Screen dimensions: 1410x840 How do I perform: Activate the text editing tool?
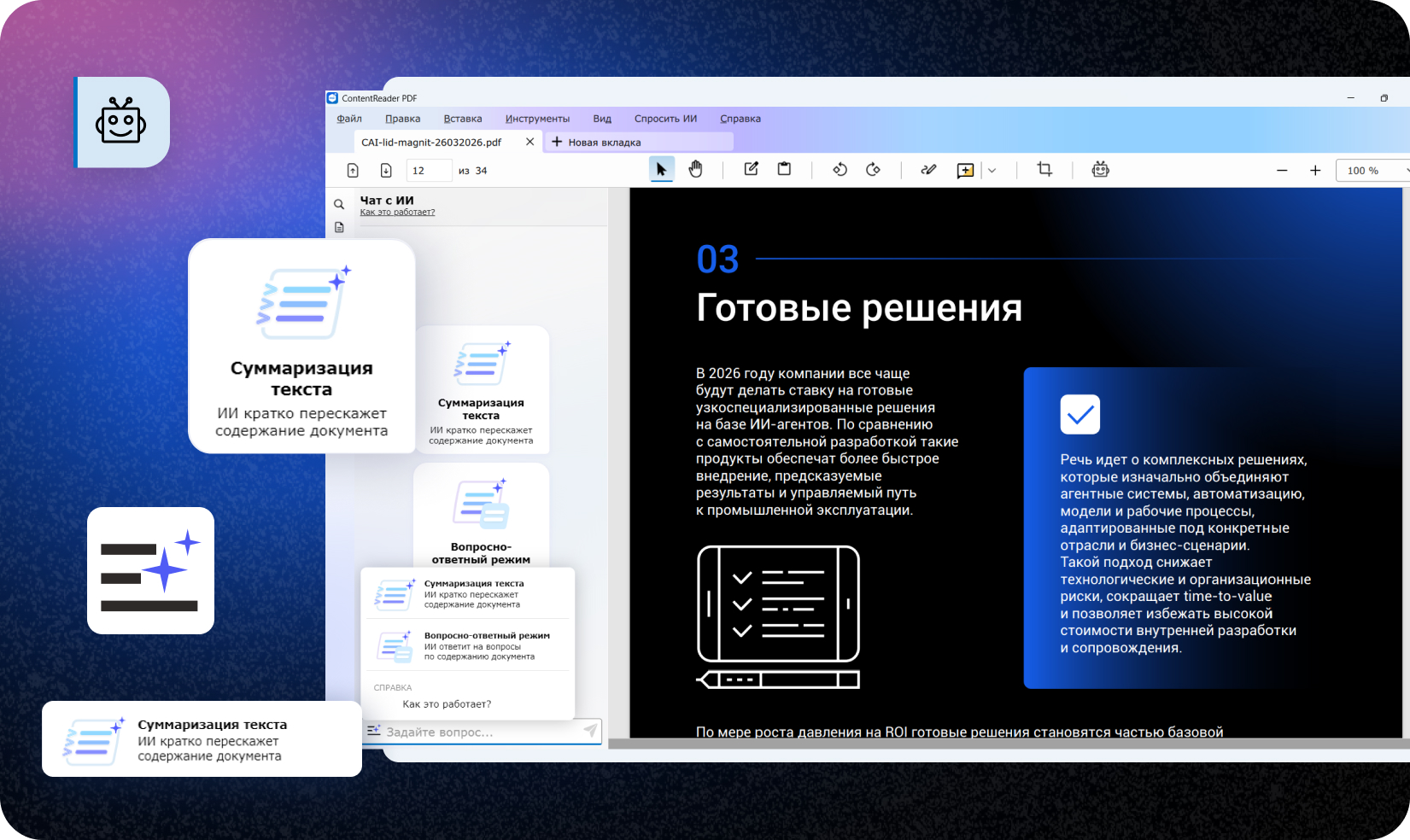pyautogui.click(x=751, y=169)
